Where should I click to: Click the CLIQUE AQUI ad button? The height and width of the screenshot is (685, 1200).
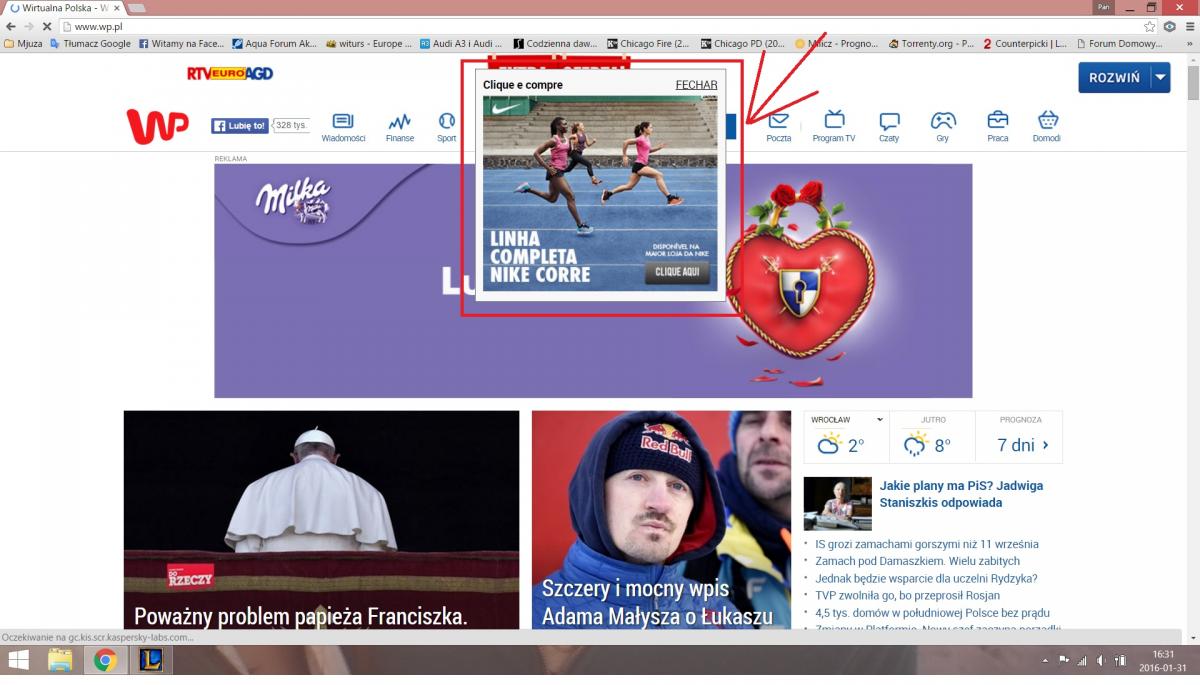tap(677, 272)
